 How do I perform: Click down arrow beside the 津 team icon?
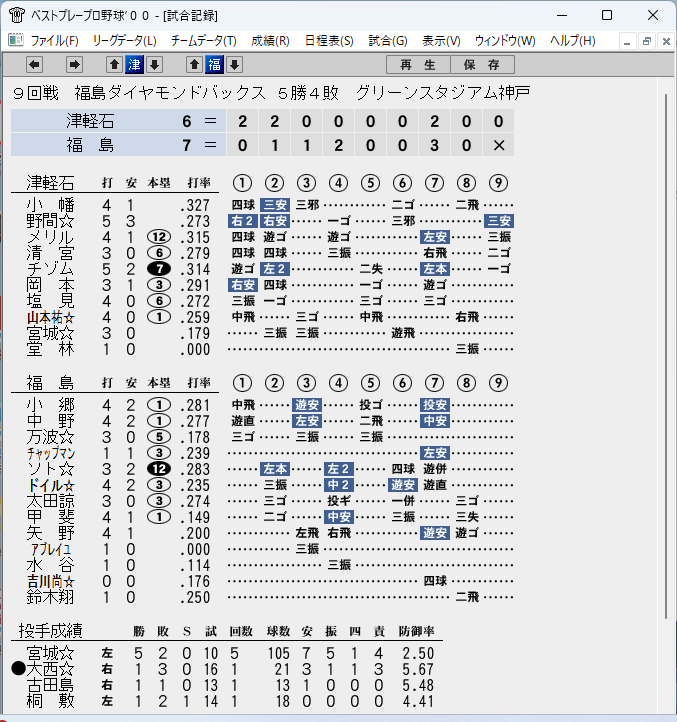154,65
